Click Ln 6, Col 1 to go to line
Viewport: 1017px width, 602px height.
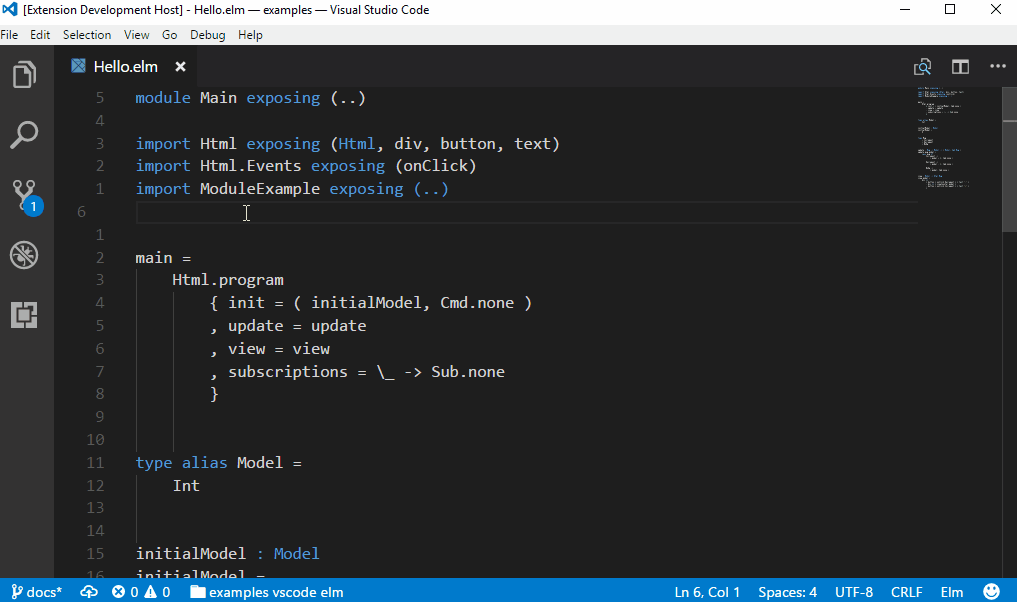point(707,592)
